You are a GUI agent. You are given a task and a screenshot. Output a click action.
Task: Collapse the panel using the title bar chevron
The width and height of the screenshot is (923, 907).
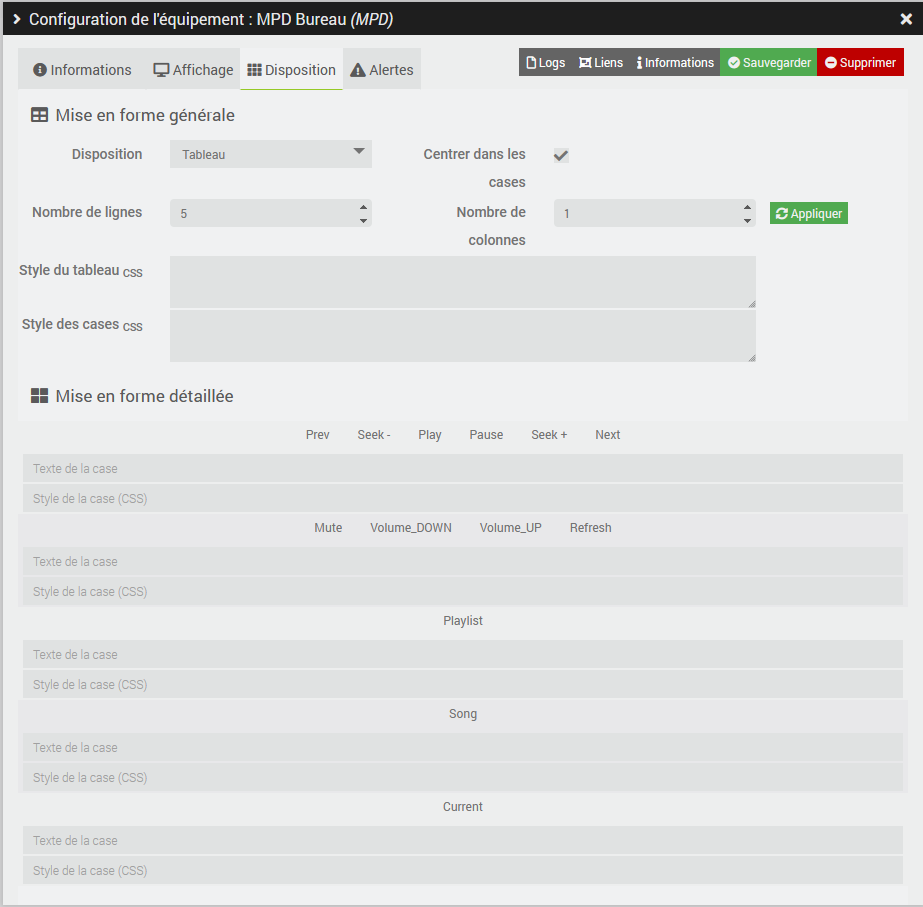[15, 18]
